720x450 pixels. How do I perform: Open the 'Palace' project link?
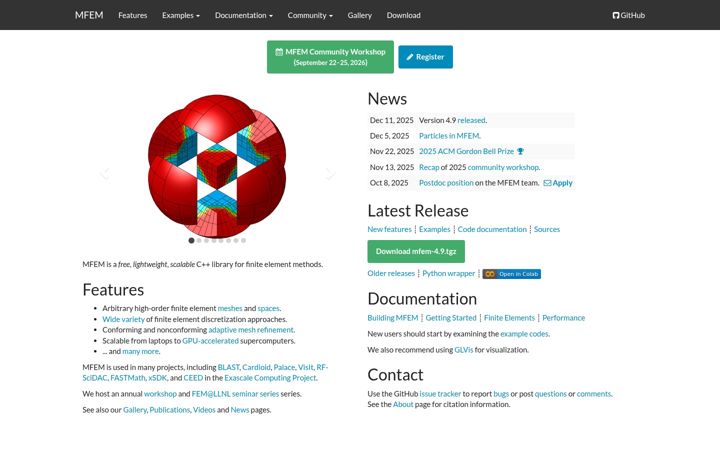284,367
